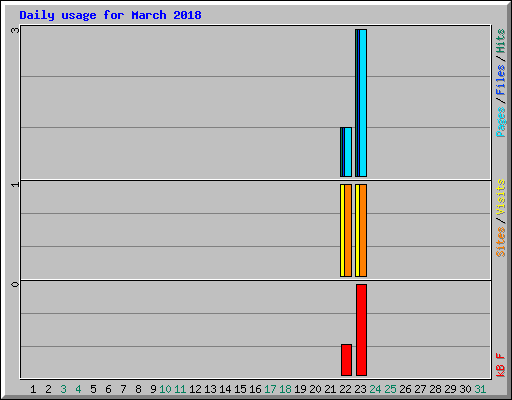512x400 pixels.
Task: Click day label 16 on the x-axis
Action: (x=255, y=389)
